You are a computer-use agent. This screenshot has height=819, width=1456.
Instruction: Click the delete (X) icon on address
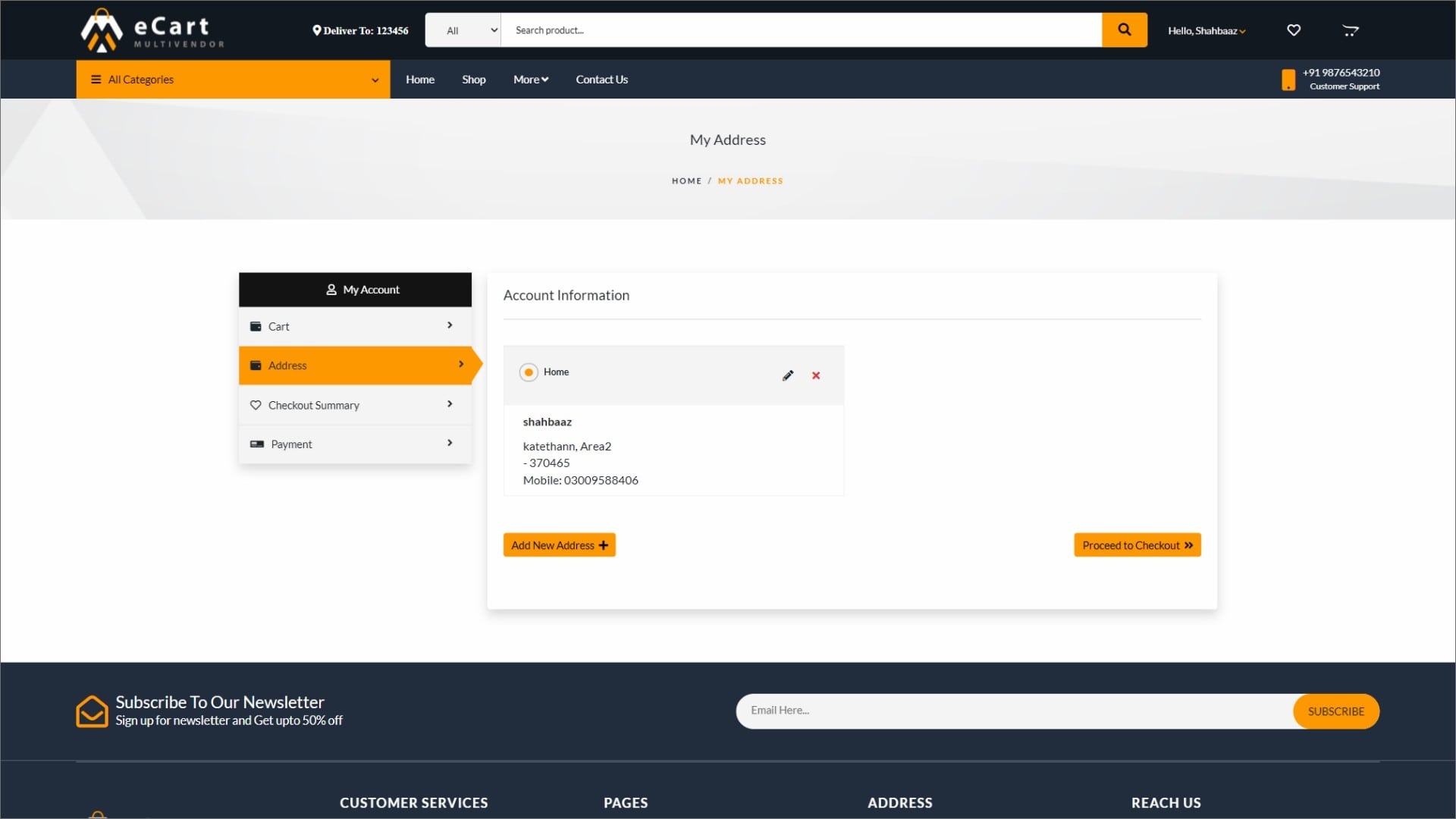816,375
